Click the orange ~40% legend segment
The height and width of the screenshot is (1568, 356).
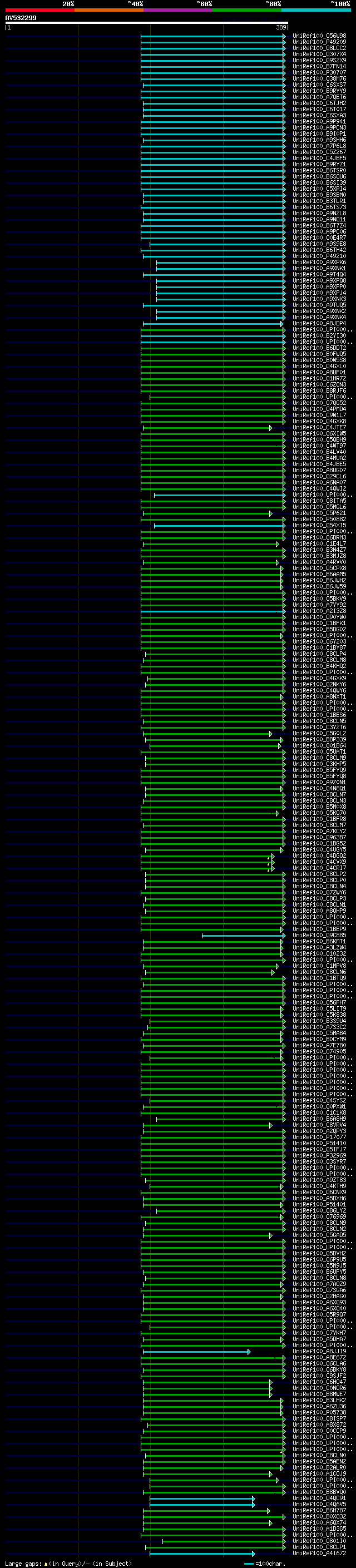click(109, 10)
